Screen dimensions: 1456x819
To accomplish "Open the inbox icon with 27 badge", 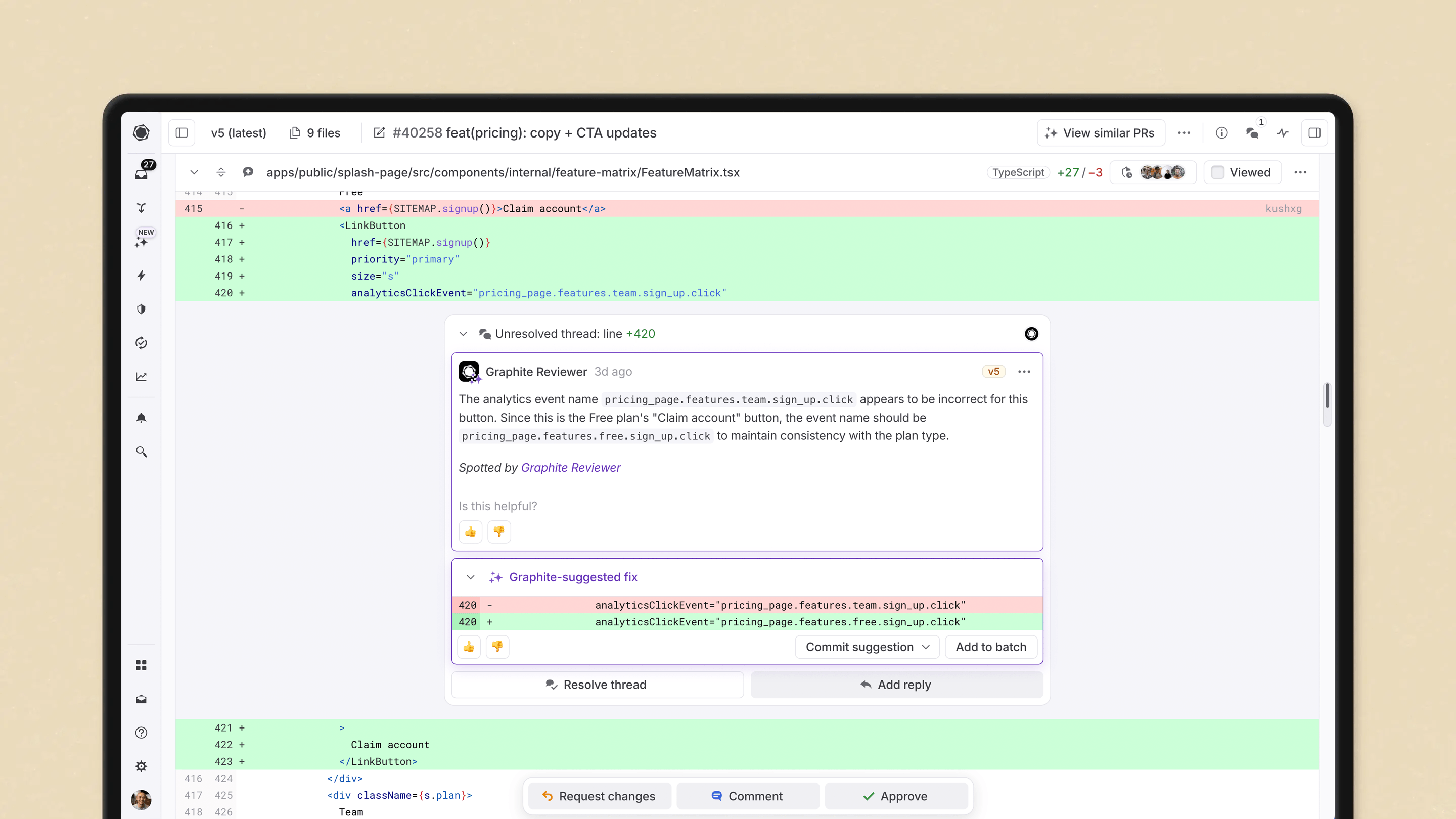I will tap(142, 173).
